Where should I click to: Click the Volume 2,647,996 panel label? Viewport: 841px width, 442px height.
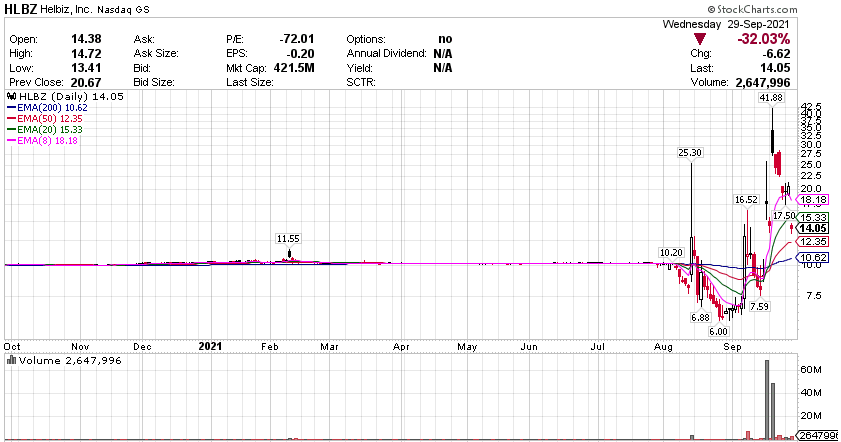tap(70, 360)
